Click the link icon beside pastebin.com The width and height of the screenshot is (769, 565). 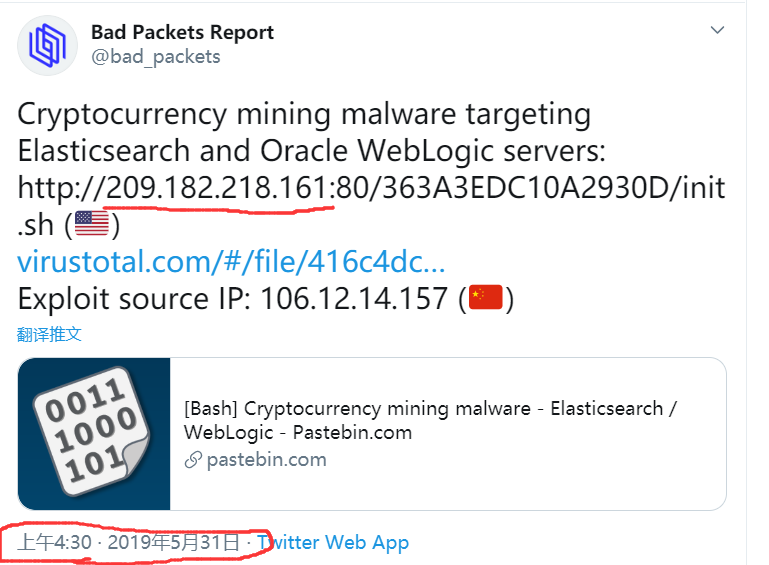pyautogui.click(x=193, y=460)
